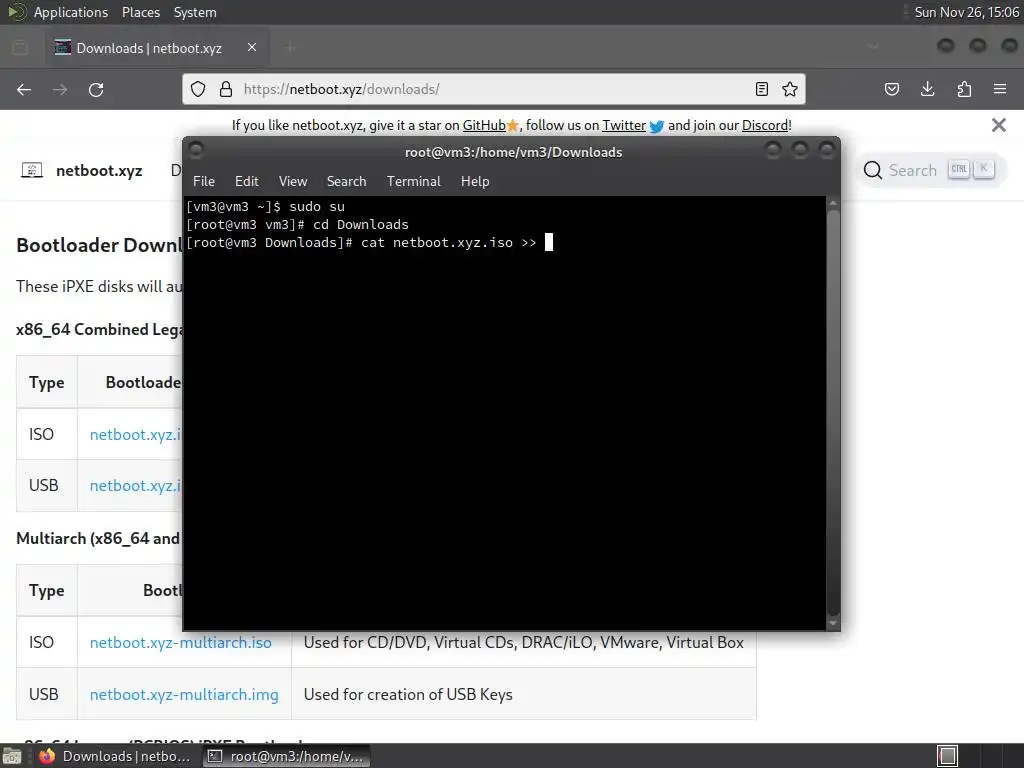Click netboot.xyz site title
The width and height of the screenshot is (1024, 768).
point(99,170)
